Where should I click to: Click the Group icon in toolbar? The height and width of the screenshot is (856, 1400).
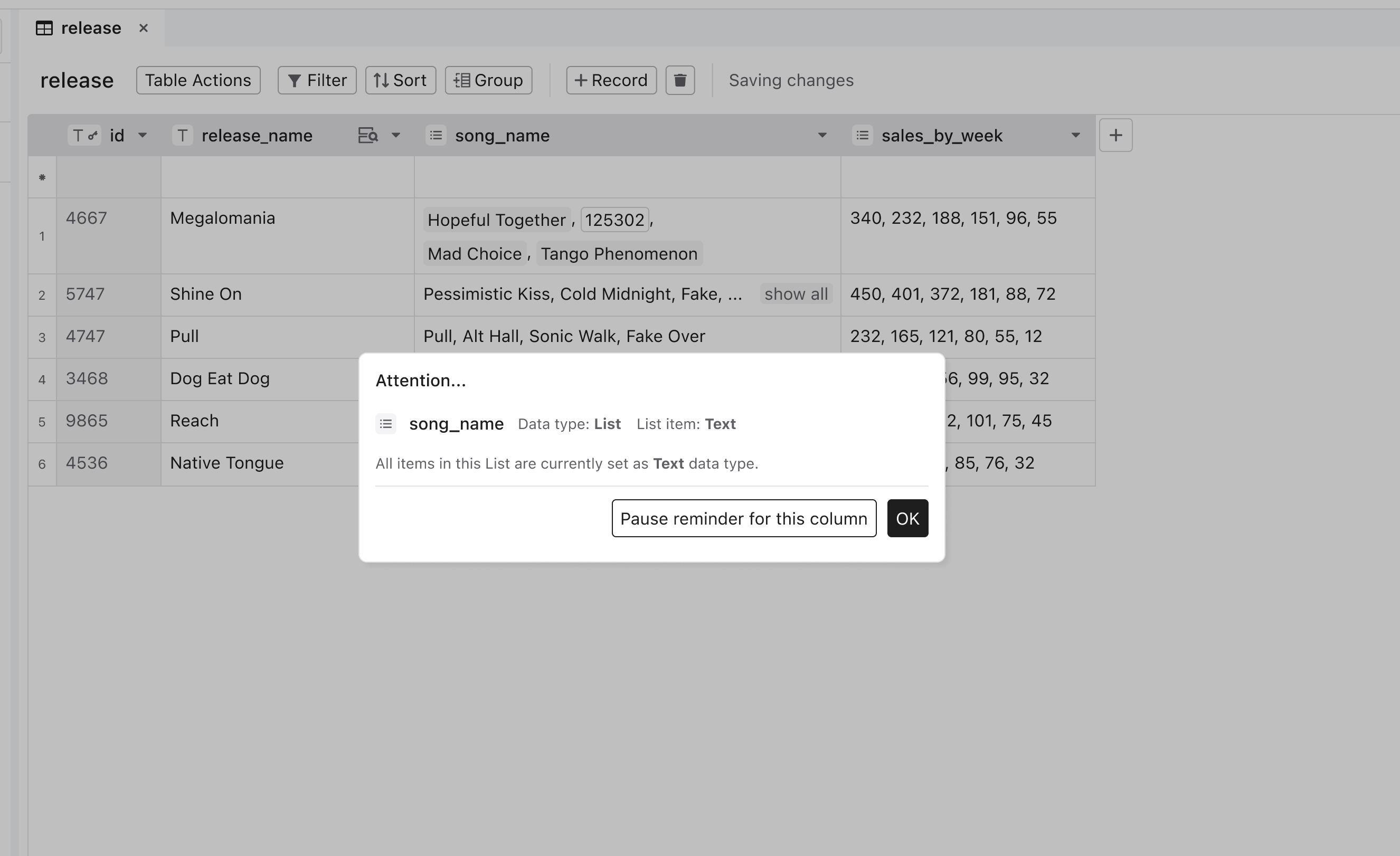click(489, 80)
